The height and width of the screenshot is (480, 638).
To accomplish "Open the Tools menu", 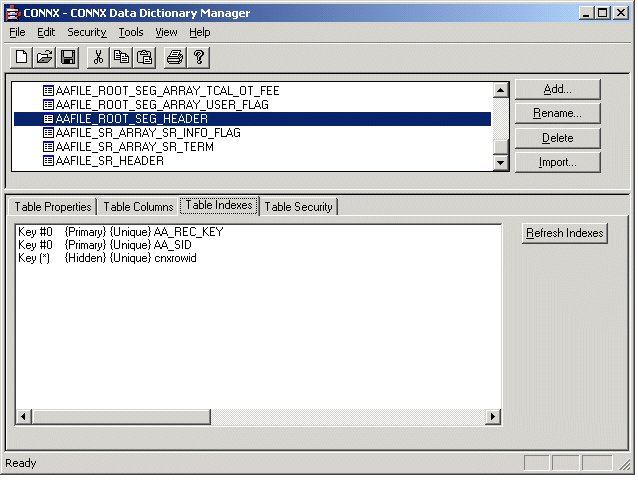I will click(x=130, y=32).
